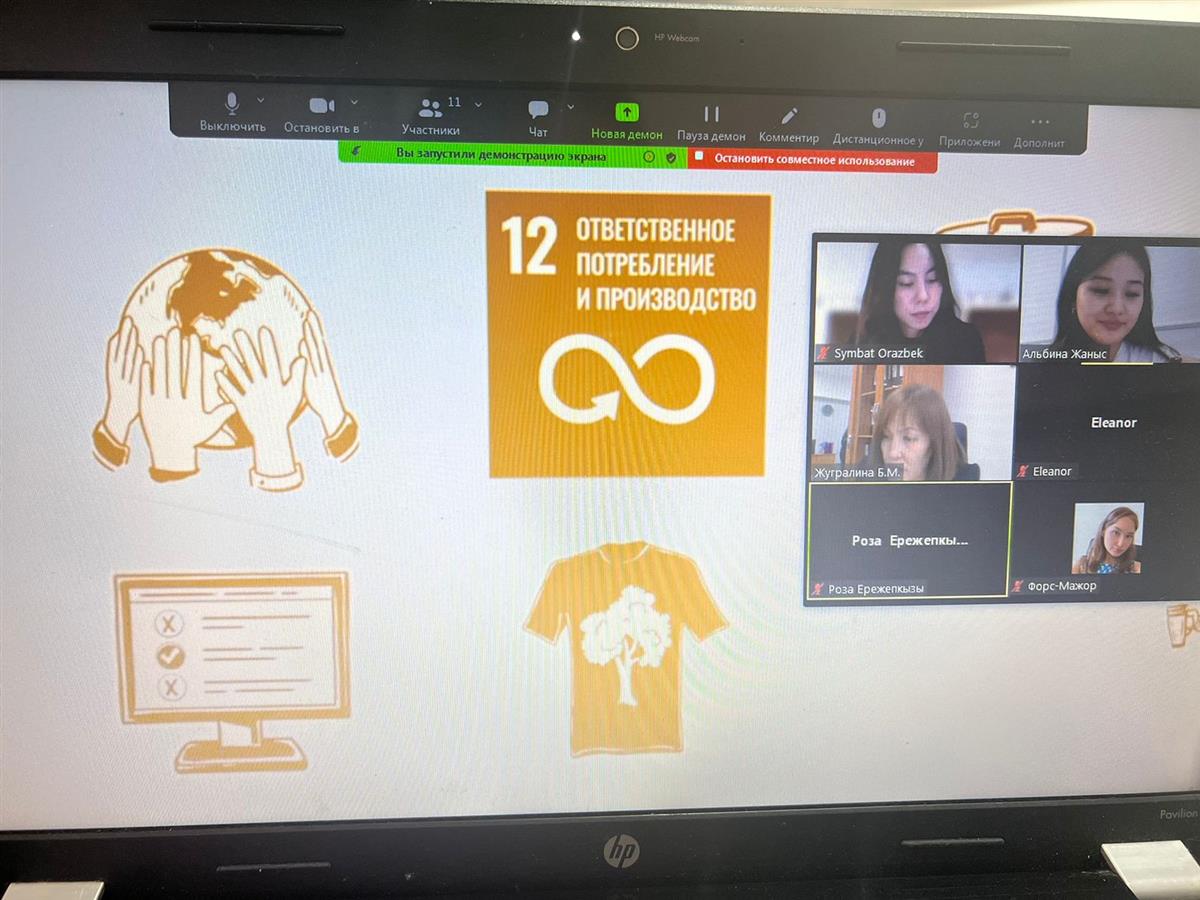Click the Symbat Orazbek name label
Image resolution: width=1200 pixels, height=900 pixels.
[x=879, y=353]
